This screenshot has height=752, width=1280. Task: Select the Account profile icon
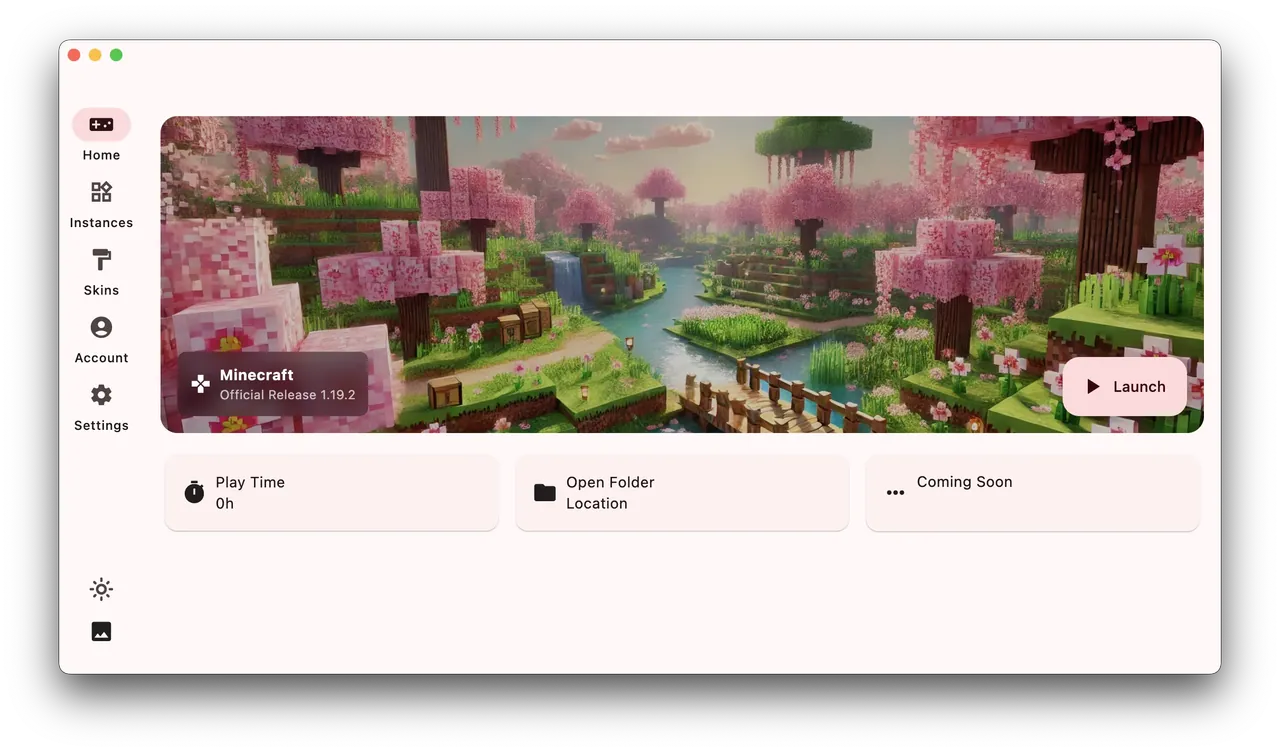(x=101, y=327)
